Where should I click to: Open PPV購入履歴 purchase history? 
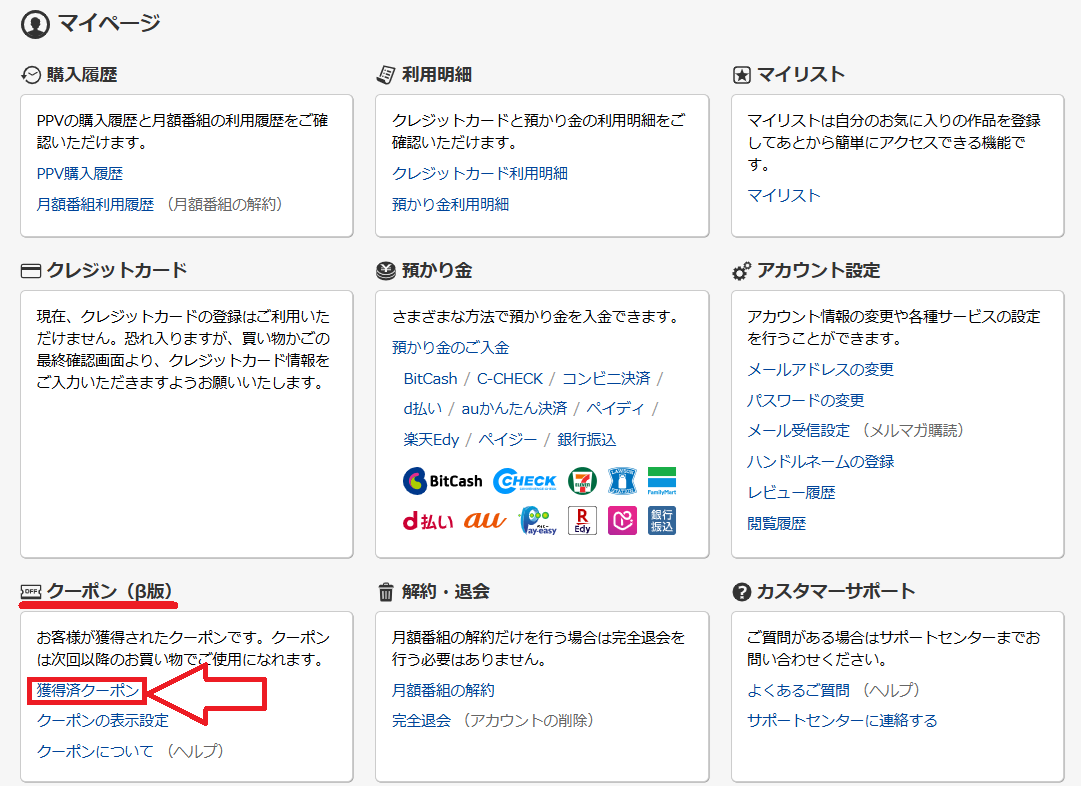(x=80, y=173)
